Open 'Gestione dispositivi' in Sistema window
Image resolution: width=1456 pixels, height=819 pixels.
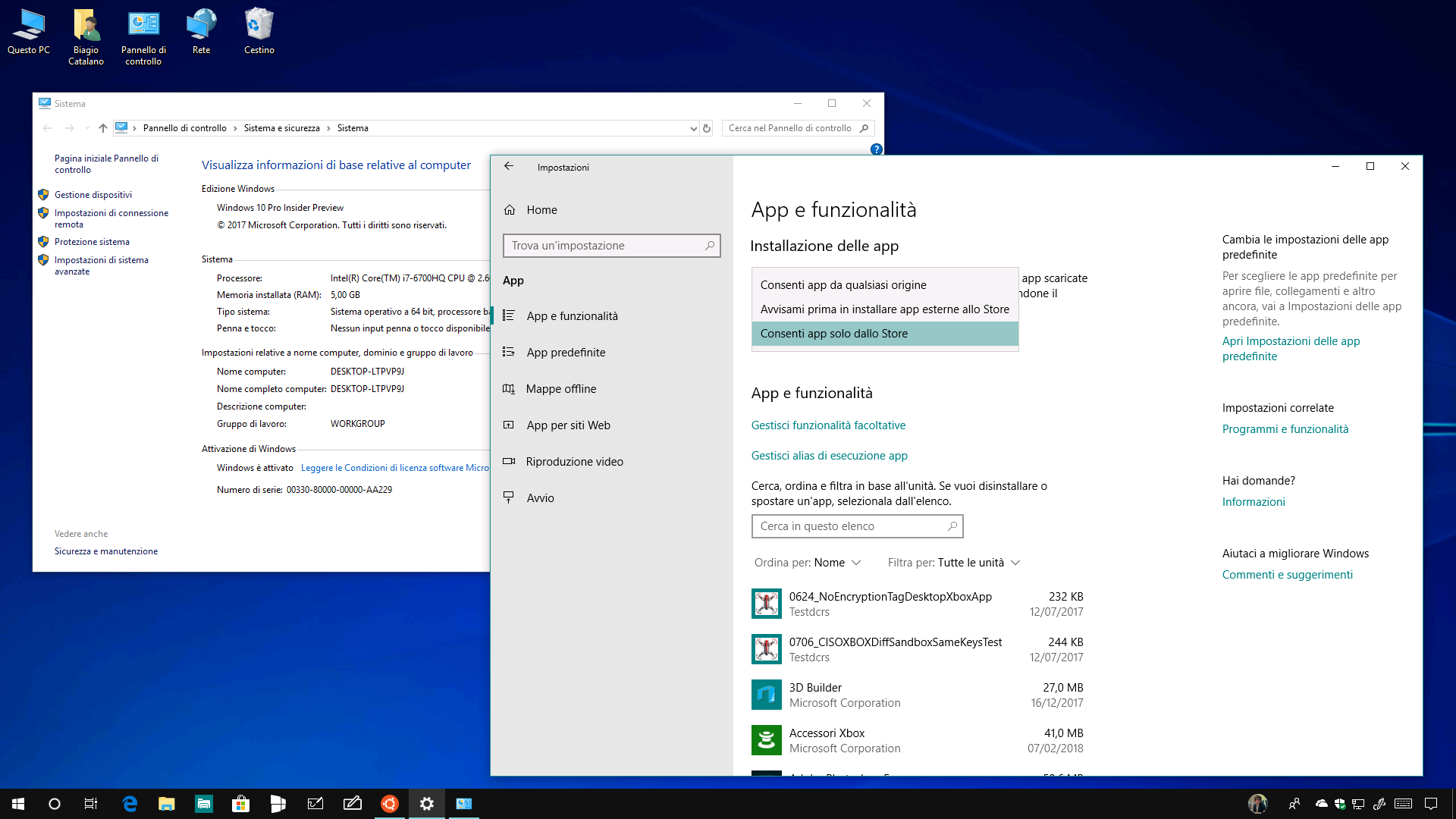click(93, 195)
